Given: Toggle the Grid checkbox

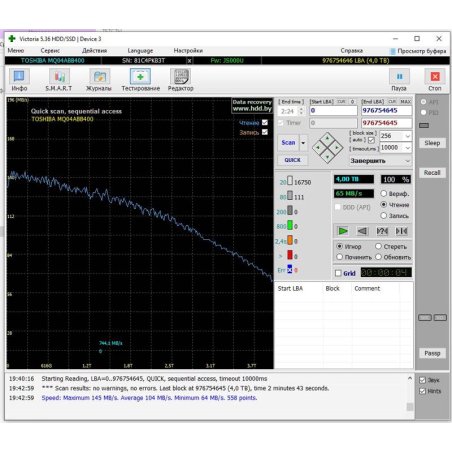Looking at the screenshot, I should [338, 273].
